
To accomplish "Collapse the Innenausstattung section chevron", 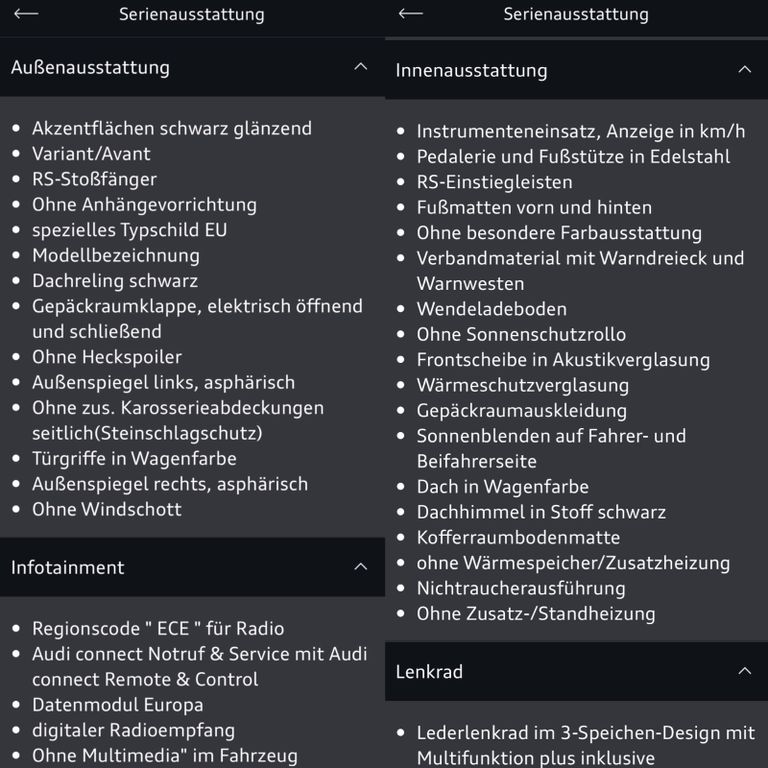I will point(744,70).
